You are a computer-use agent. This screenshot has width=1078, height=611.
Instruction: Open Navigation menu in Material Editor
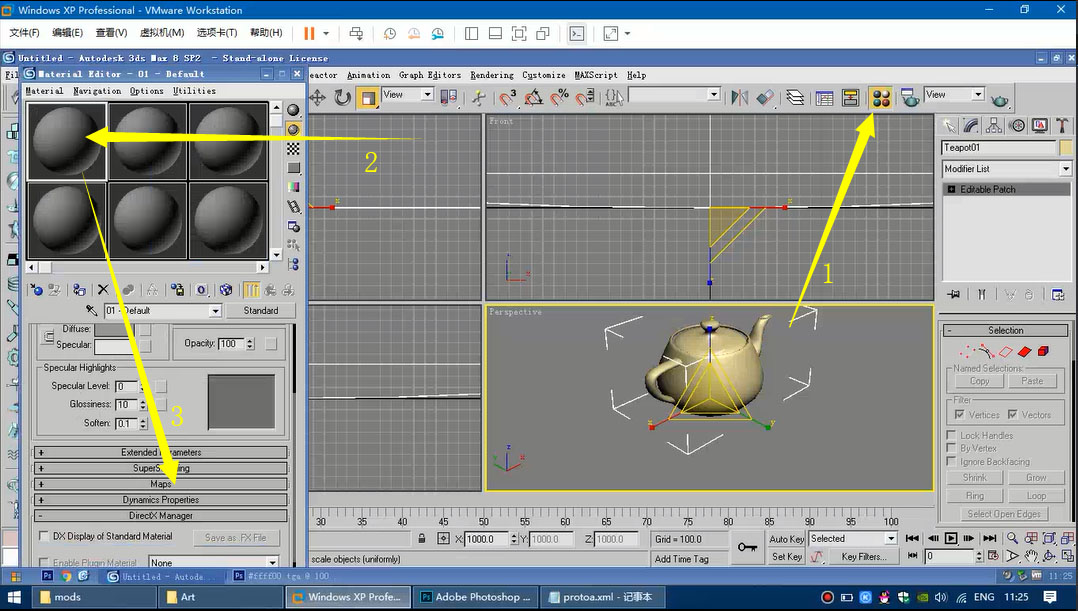(x=97, y=91)
